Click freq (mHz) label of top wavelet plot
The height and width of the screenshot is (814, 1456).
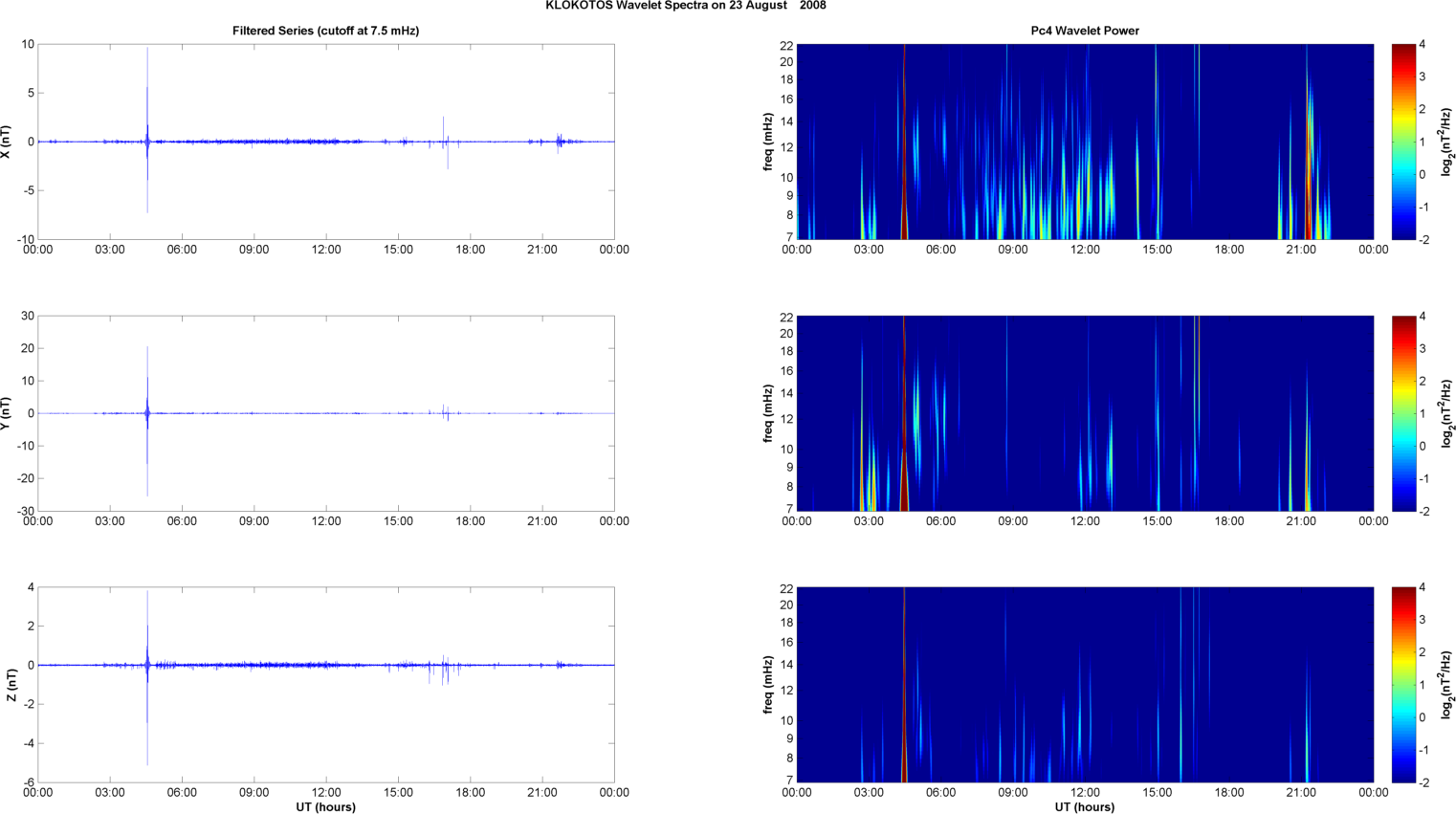768,142
